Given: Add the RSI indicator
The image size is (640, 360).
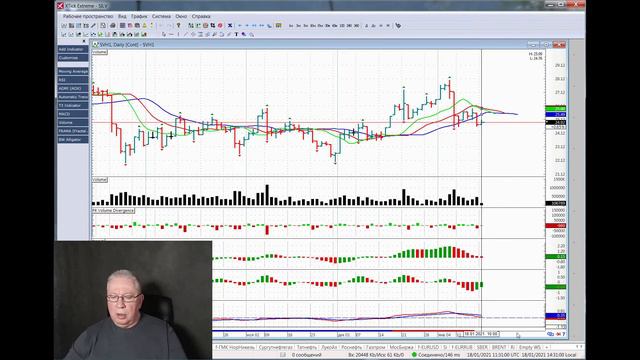Looking at the screenshot, I should (x=73, y=80).
